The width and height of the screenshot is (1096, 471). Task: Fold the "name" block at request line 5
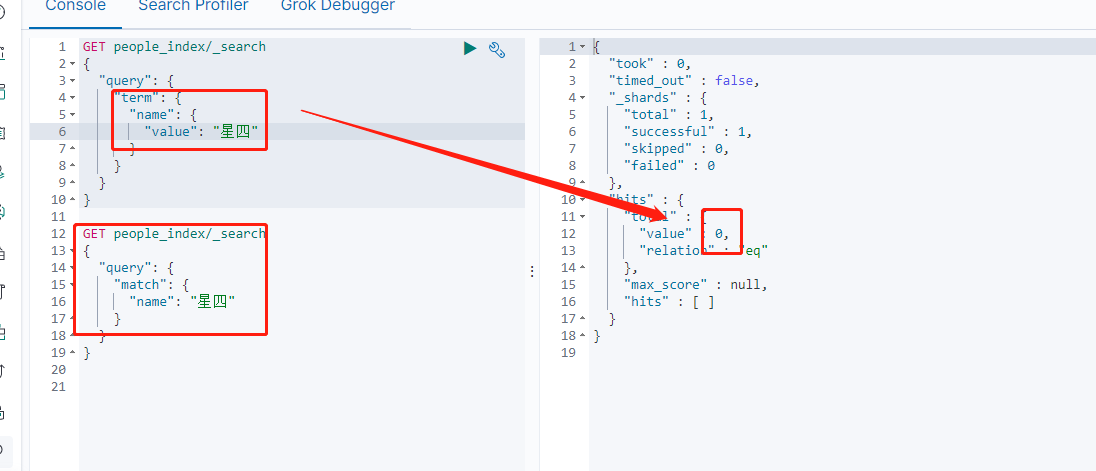click(x=72, y=115)
